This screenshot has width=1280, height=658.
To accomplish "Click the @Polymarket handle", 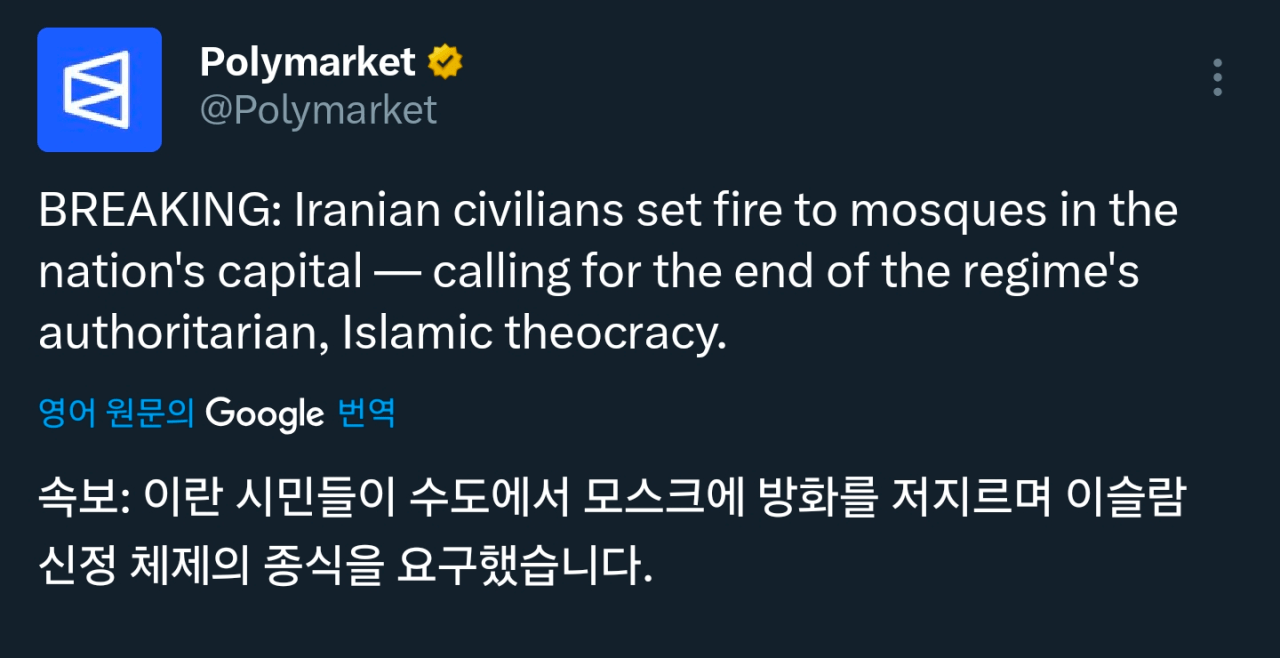I will (318, 110).
